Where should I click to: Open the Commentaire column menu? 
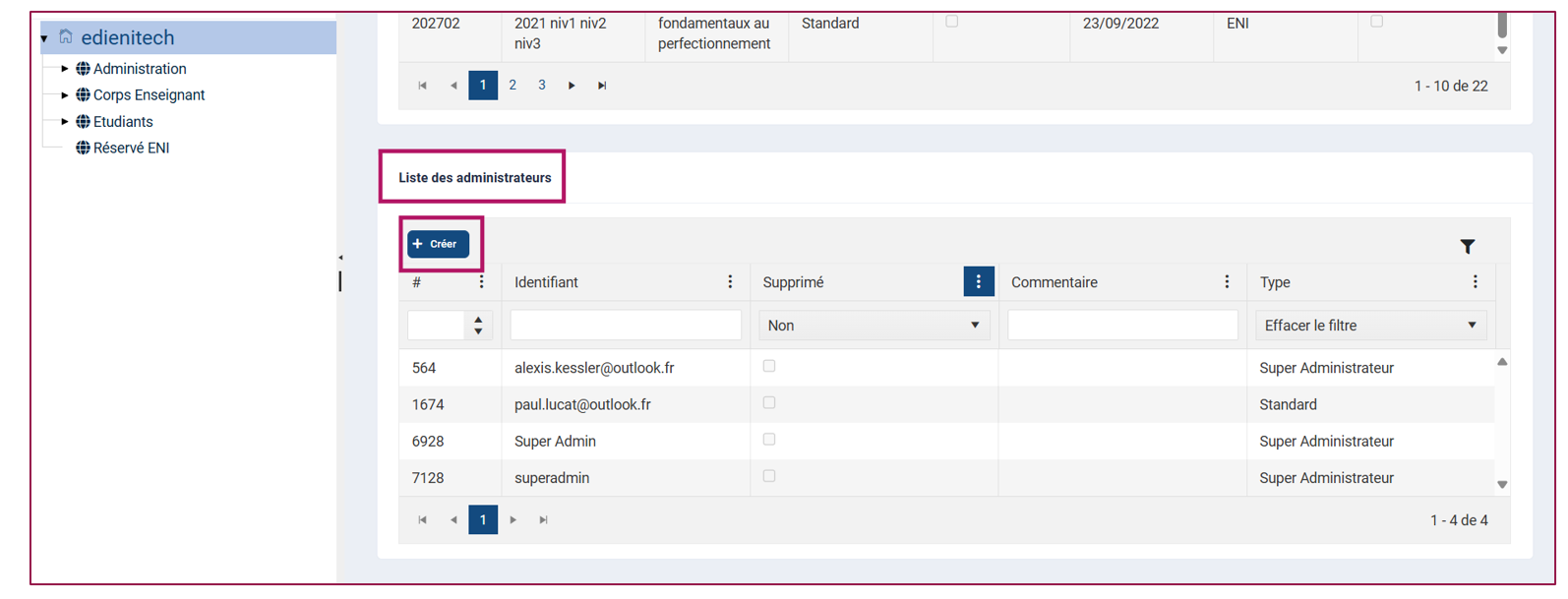point(1227,282)
